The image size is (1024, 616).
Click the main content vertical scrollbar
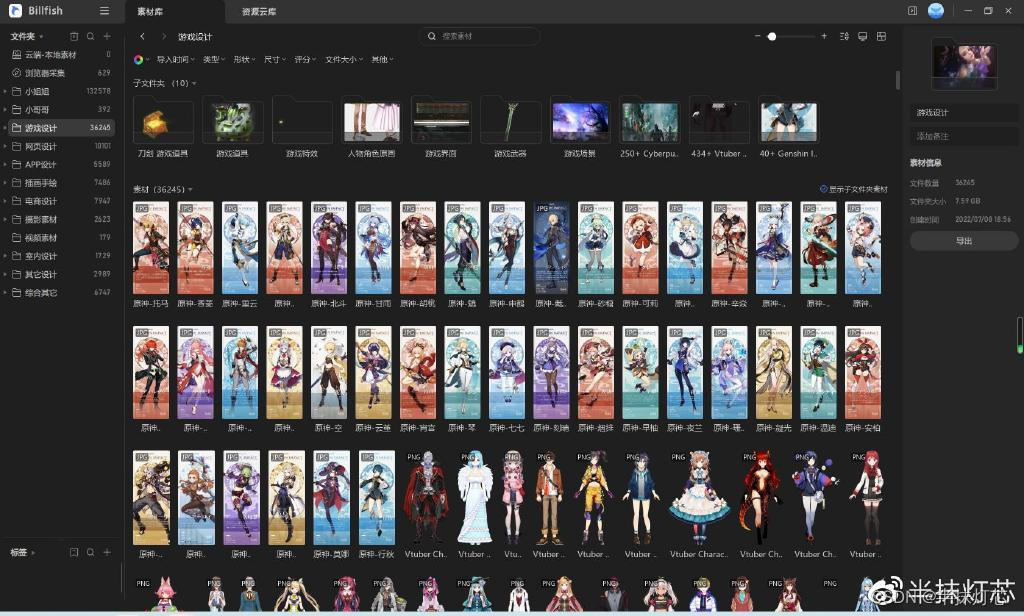pos(898,80)
